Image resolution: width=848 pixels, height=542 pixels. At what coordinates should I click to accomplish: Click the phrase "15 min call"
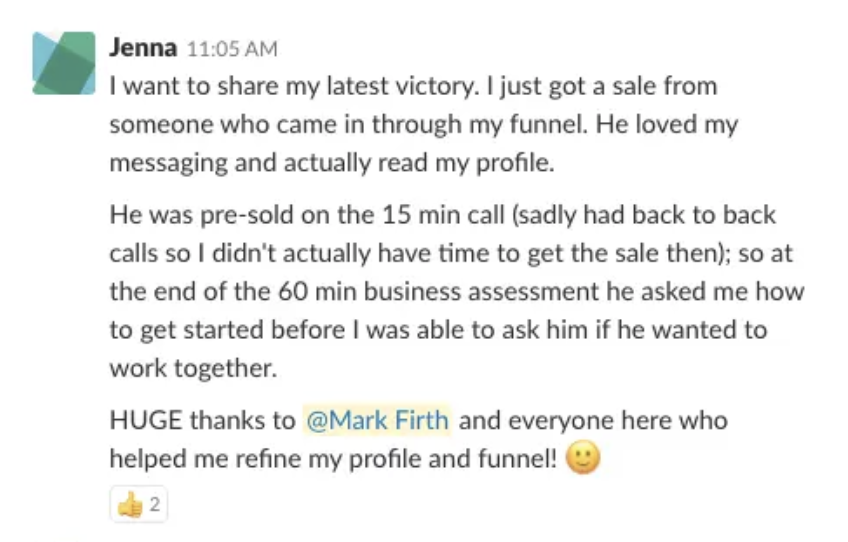[x=443, y=215]
